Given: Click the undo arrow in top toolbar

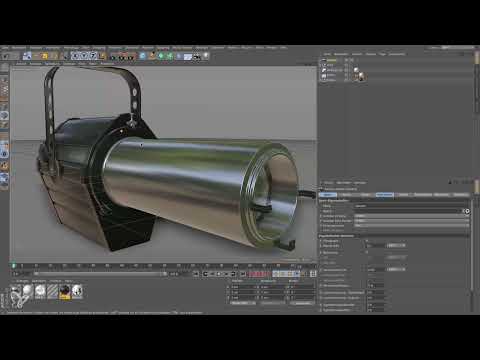Looking at the screenshot, I should (x=6, y=56).
